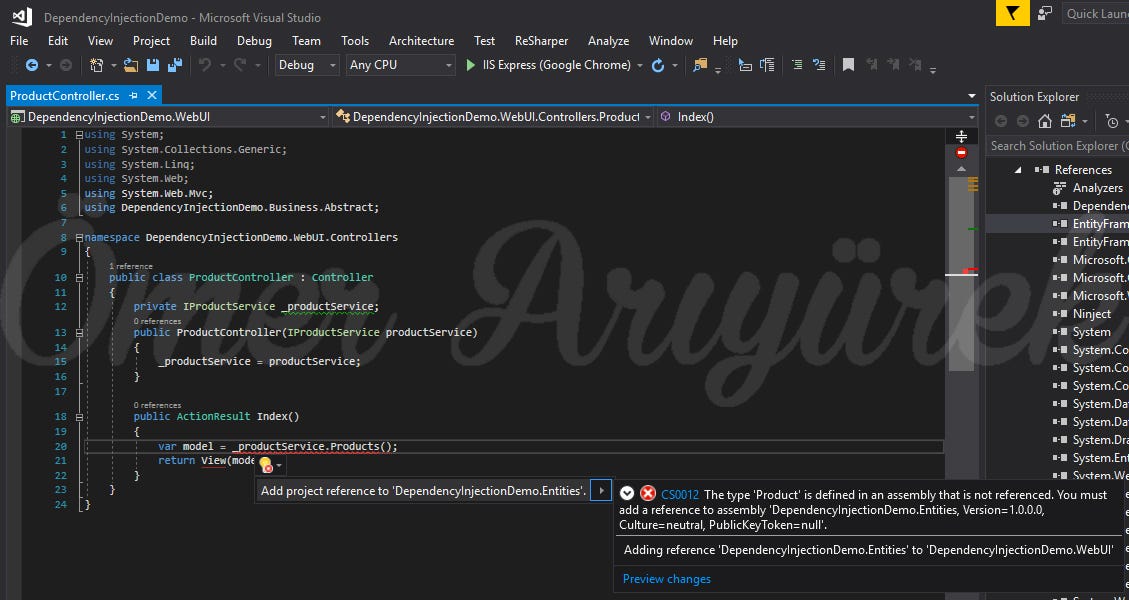
Task: Pin the ProductController.cs tab
Action: (x=133, y=95)
